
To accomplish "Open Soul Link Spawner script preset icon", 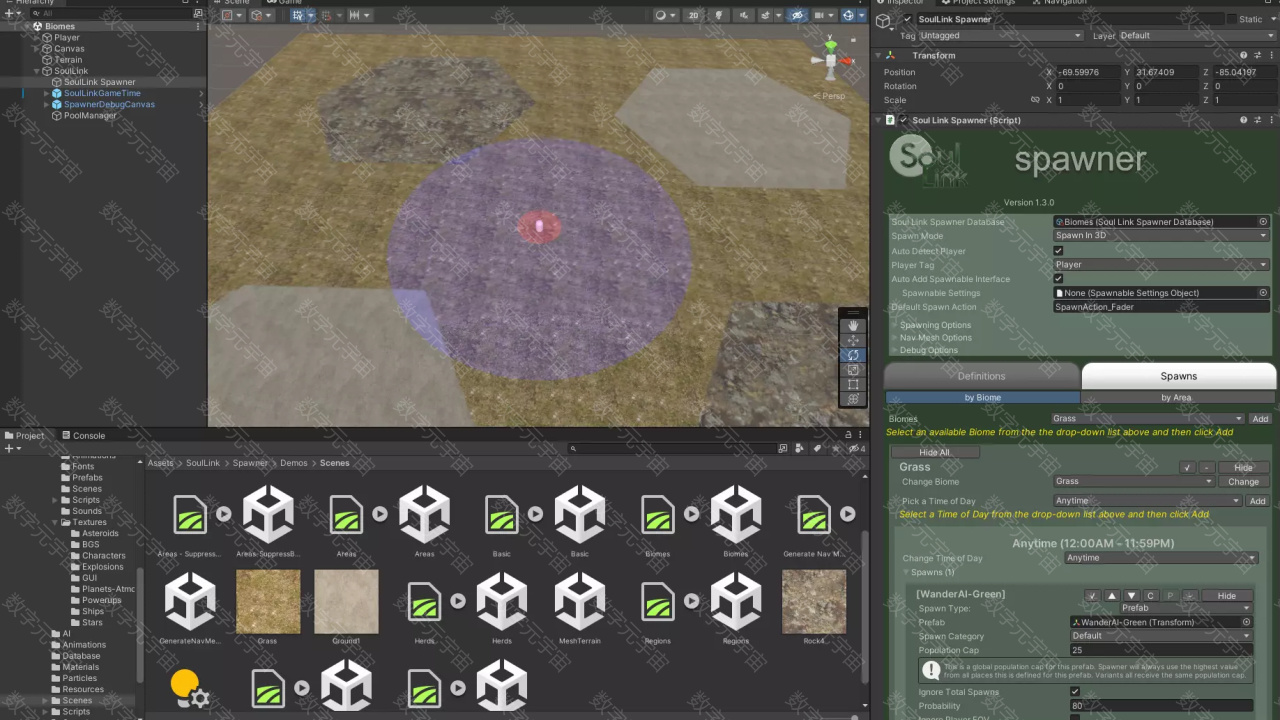I will point(1257,120).
